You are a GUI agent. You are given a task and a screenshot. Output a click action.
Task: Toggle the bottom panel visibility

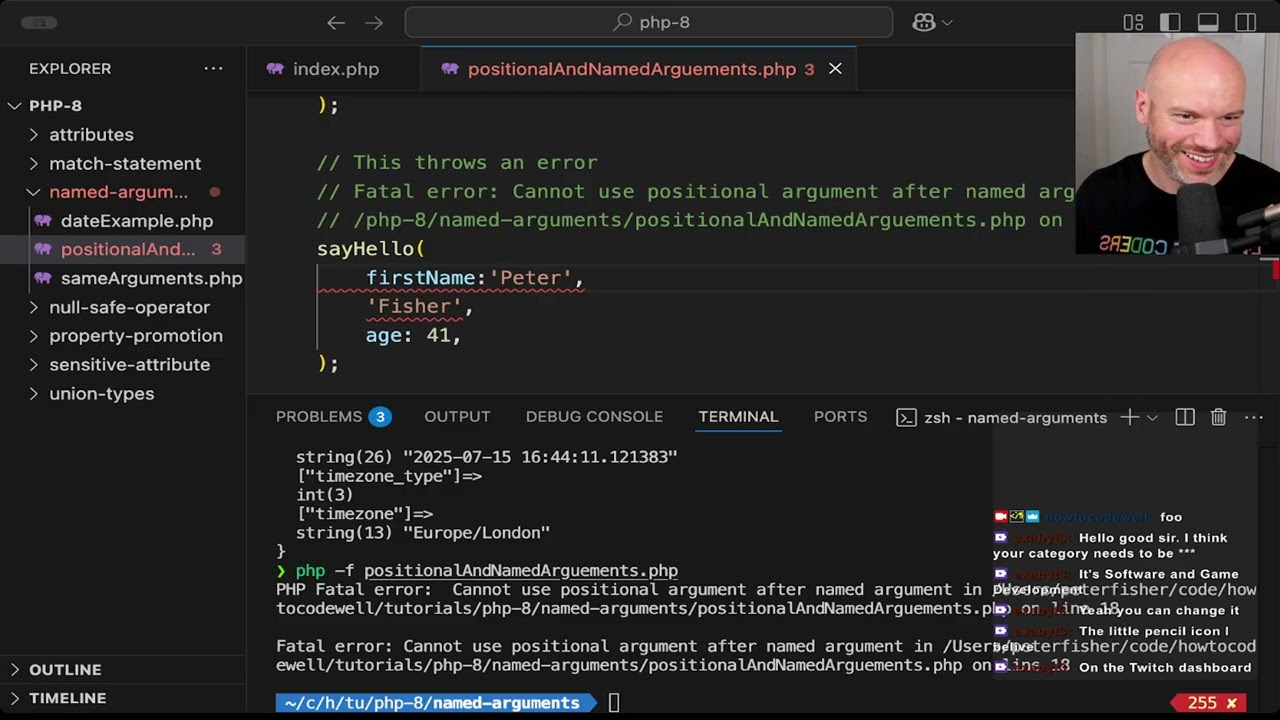1208,22
